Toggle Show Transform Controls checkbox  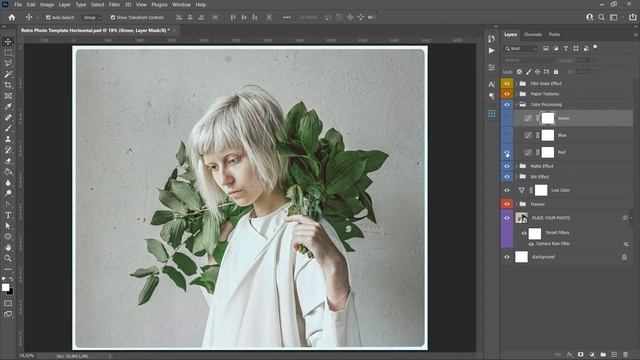coord(113,18)
